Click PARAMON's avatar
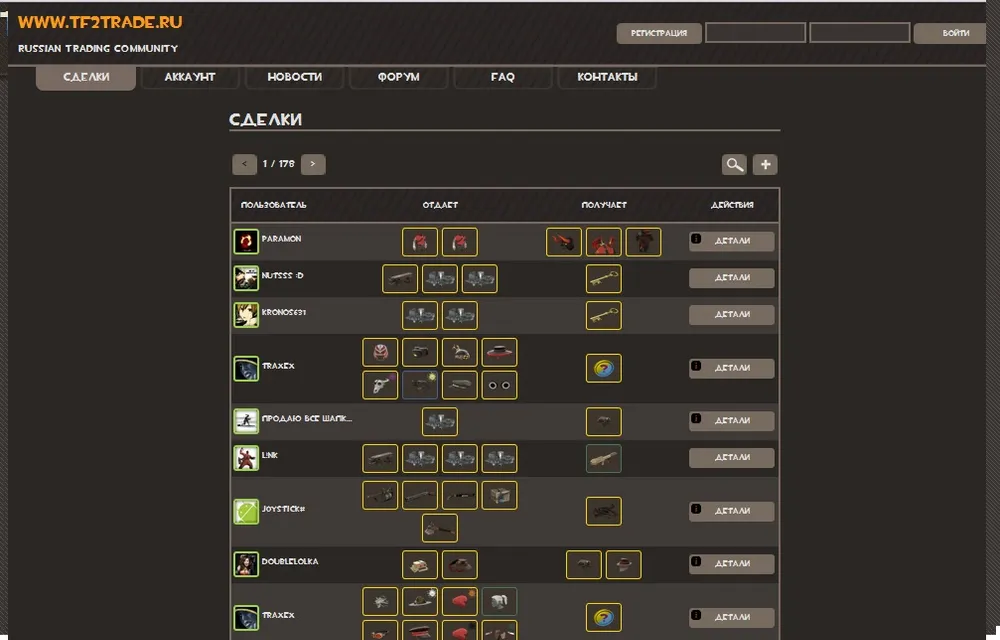 tap(246, 242)
